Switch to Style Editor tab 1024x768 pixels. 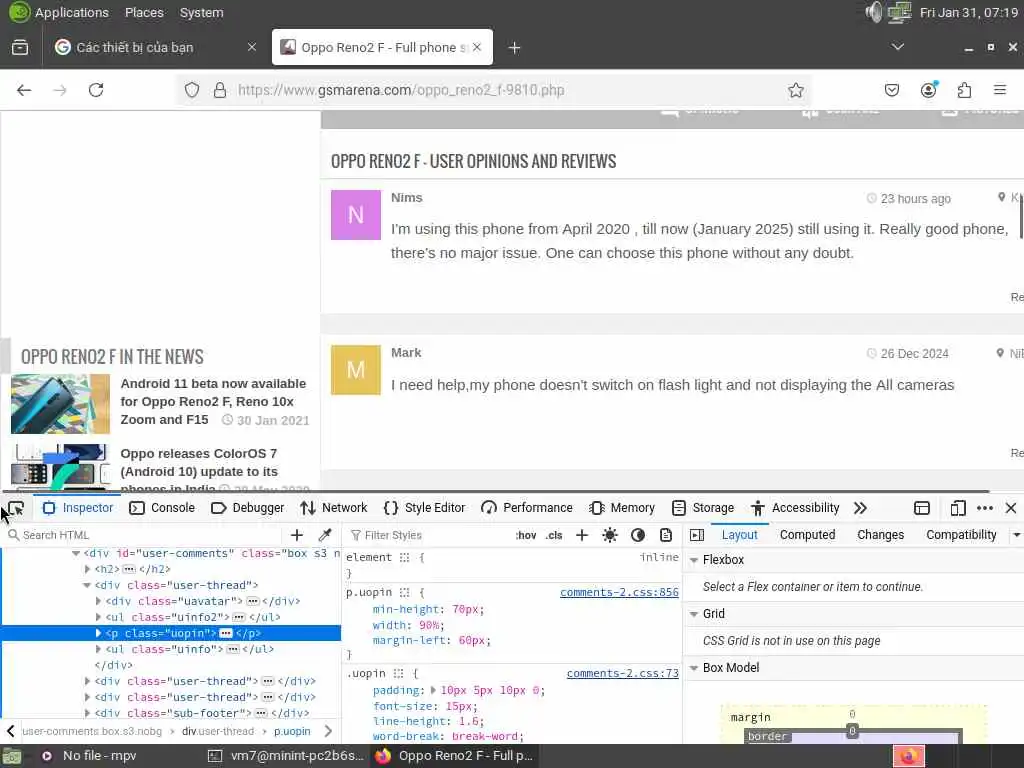coord(424,508)
